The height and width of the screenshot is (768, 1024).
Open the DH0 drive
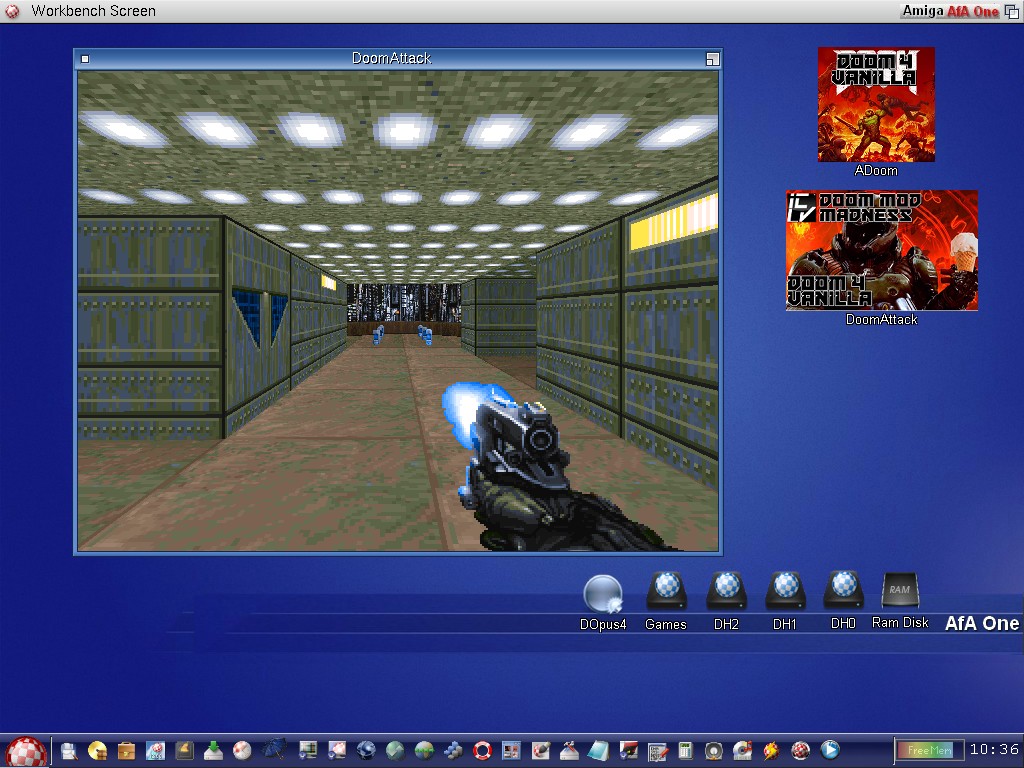click(x=843, y=591)
